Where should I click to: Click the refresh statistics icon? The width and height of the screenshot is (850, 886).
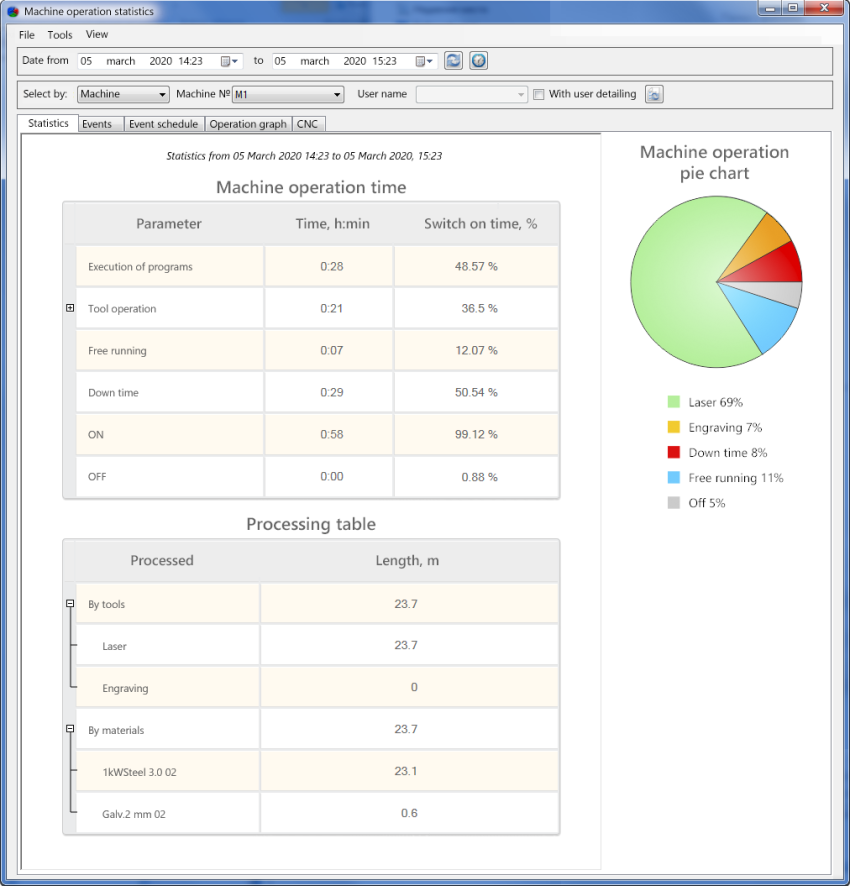coord(453,60)
